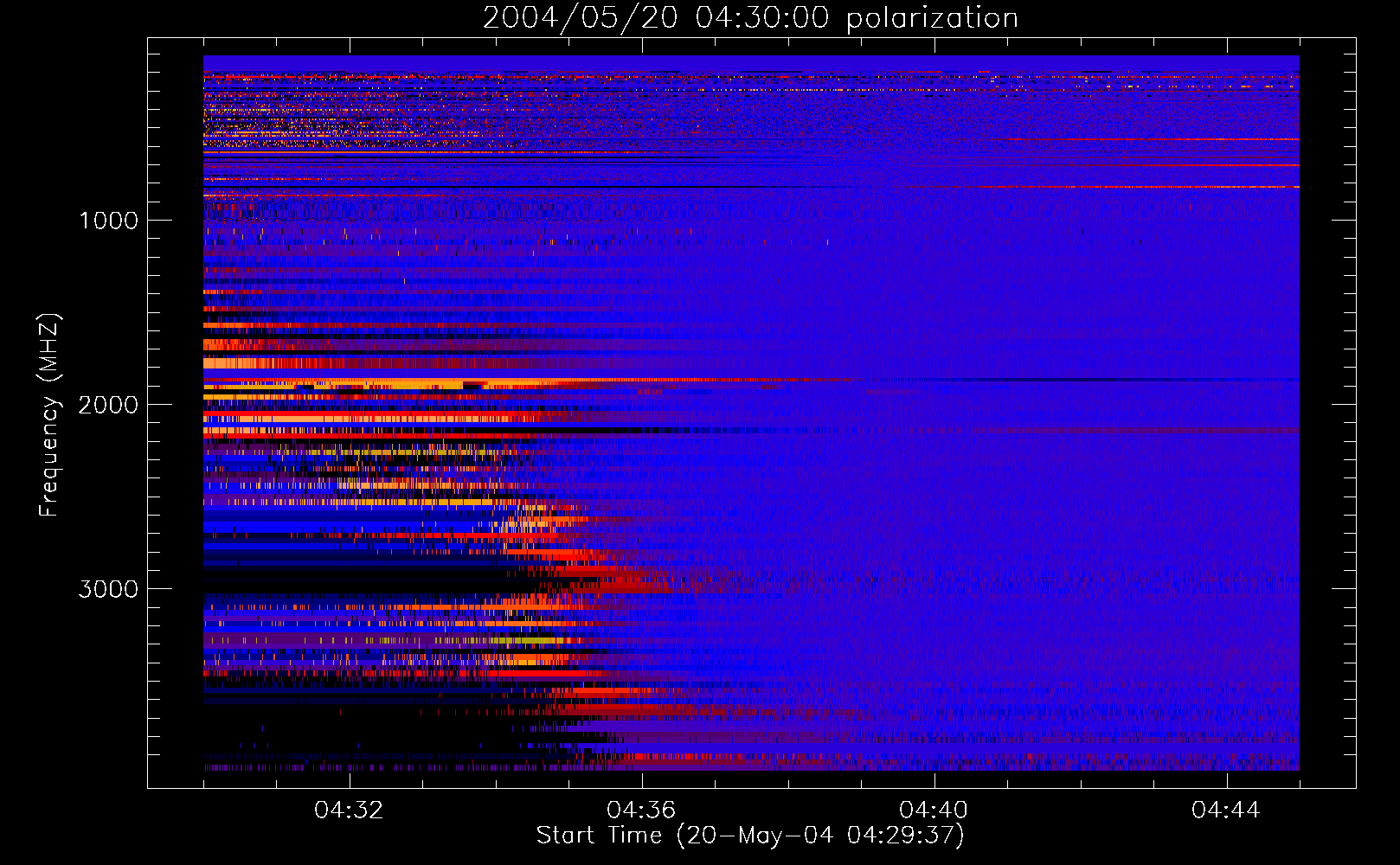This screenshot has height=865, width=1400.
Task: Select the 3000 frequency axis label
Action: coord(108,589)
